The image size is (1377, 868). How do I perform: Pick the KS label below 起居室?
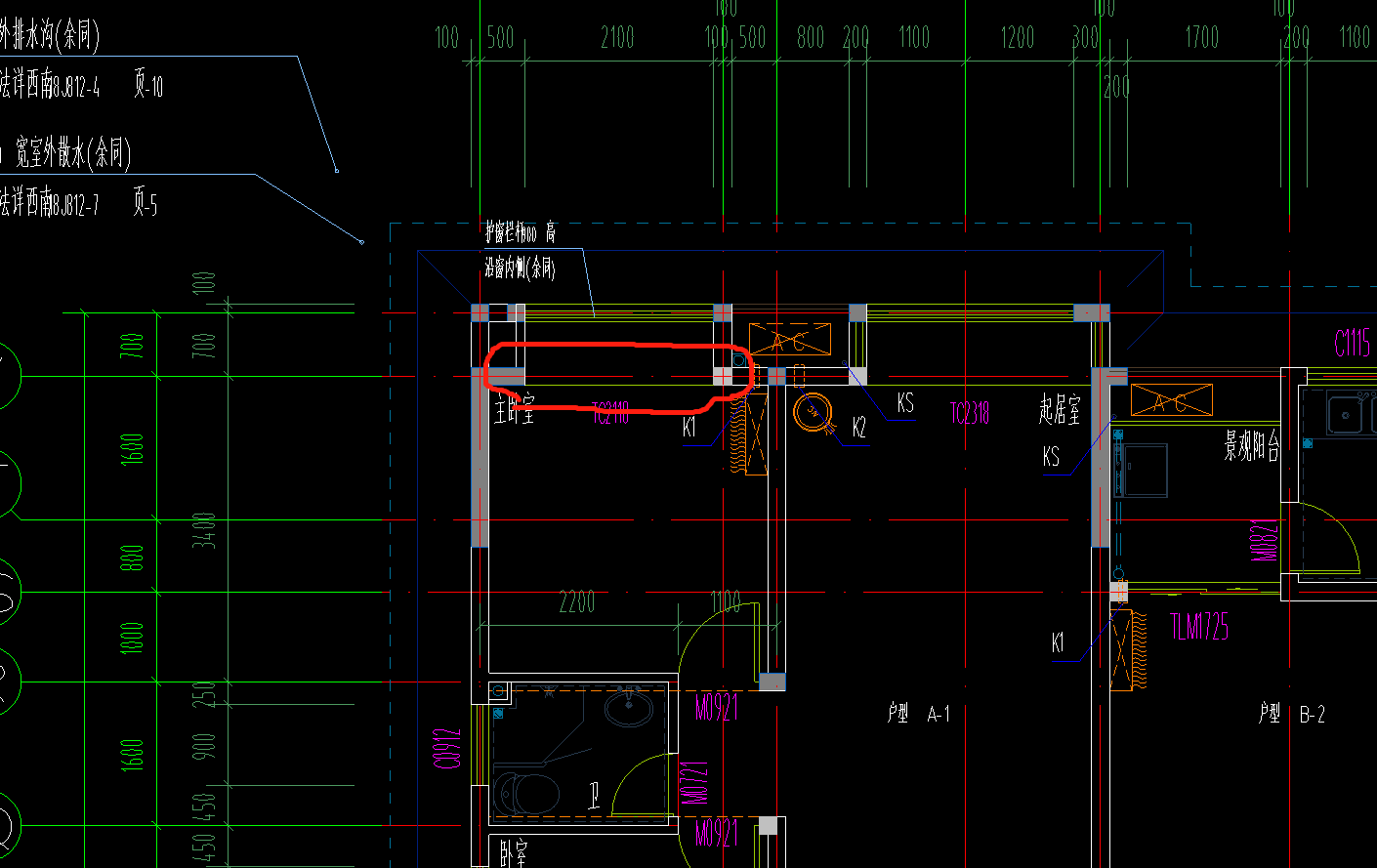coord(1051,456)
